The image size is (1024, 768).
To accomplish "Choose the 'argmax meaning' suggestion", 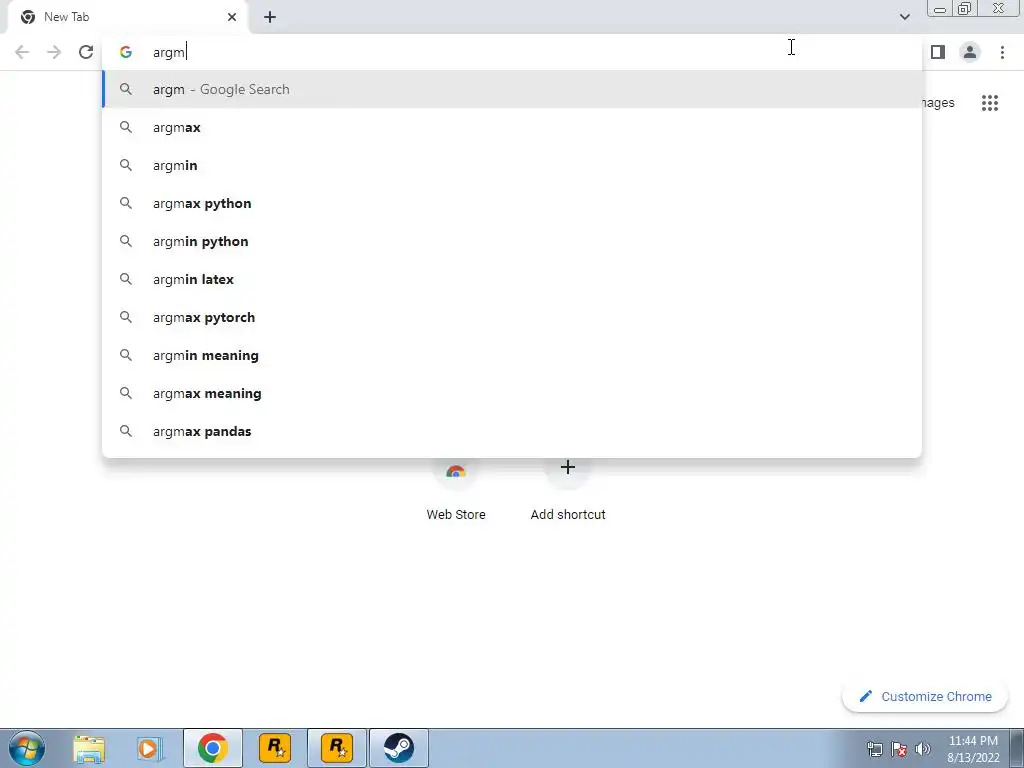I will coord(512,393).
